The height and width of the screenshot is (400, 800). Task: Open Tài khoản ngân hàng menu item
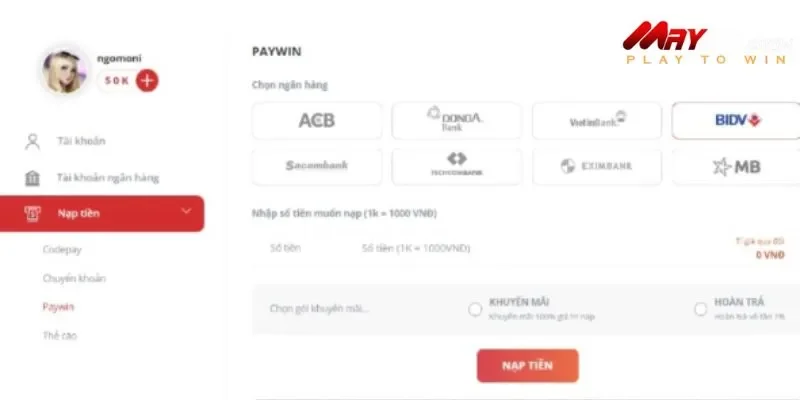[107, 178]
